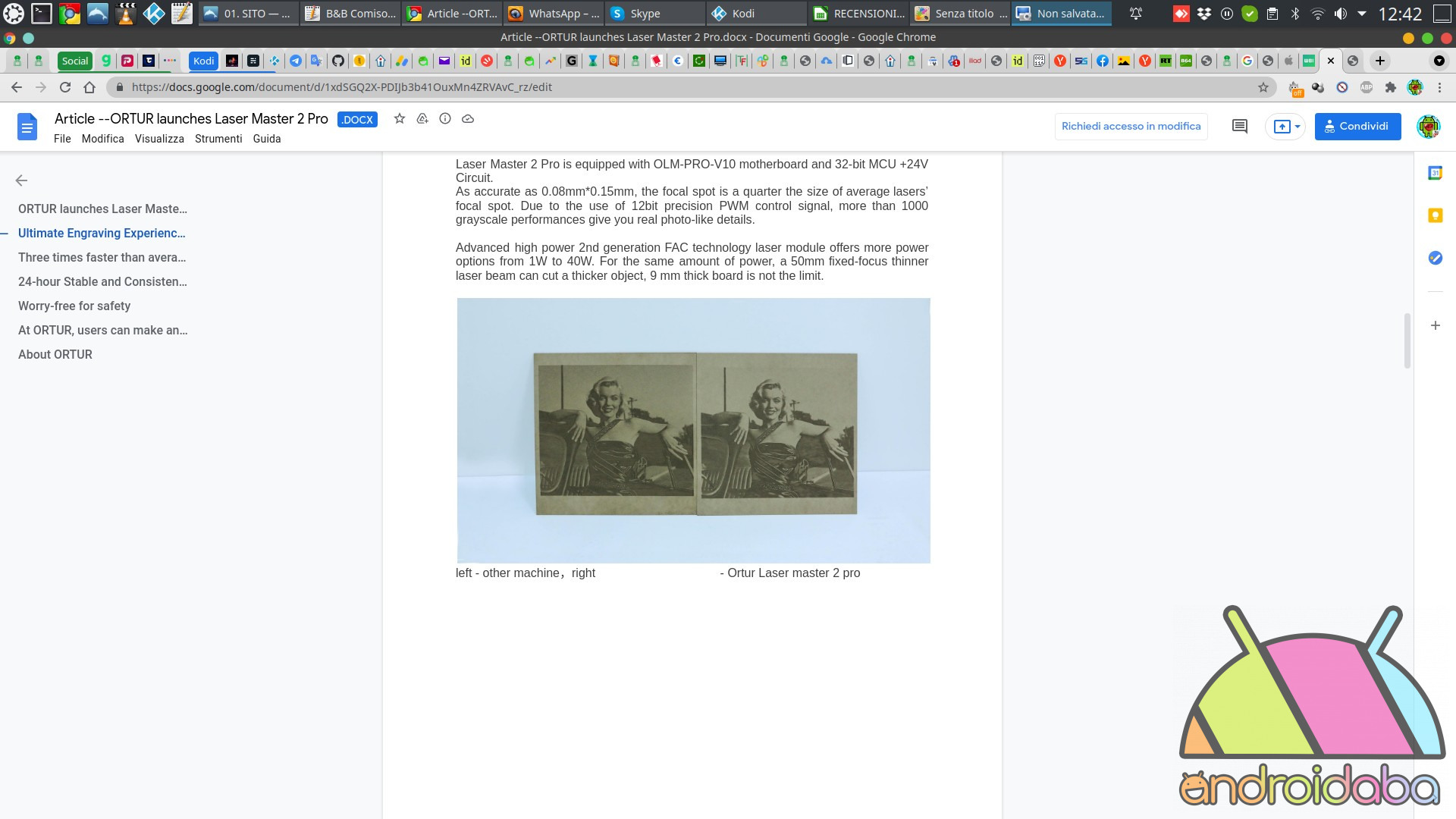Screen dimensions: 1456x819
Task: Open the Strumenti menu
Action: pos(218,139)
